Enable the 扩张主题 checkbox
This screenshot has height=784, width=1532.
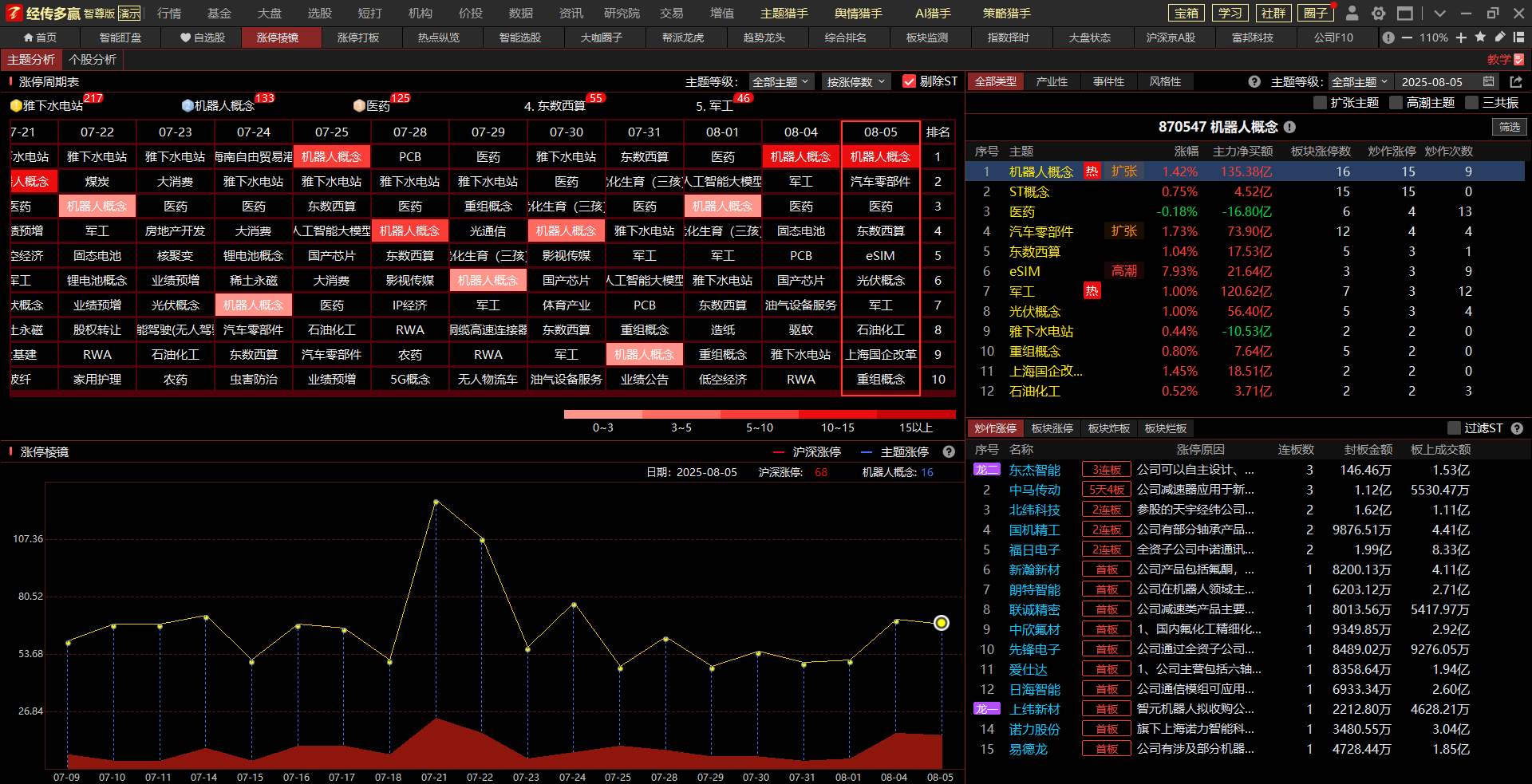tap(1320, 103)
